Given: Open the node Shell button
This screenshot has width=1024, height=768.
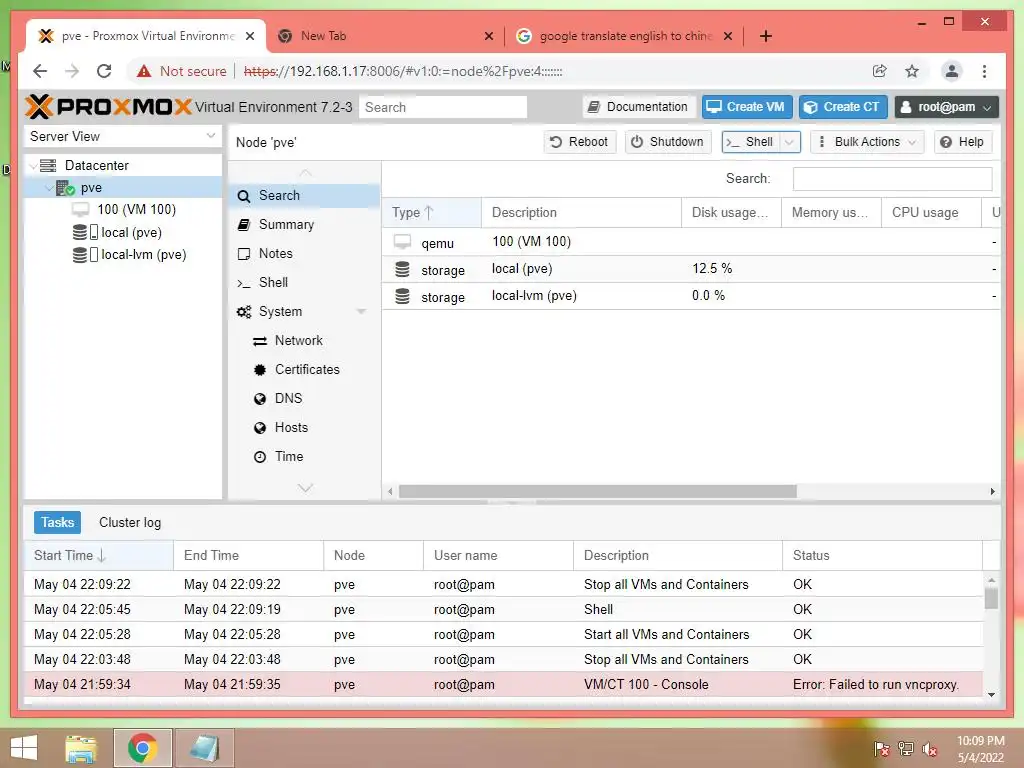Looking at the screenshot, I should coord(751,142).
